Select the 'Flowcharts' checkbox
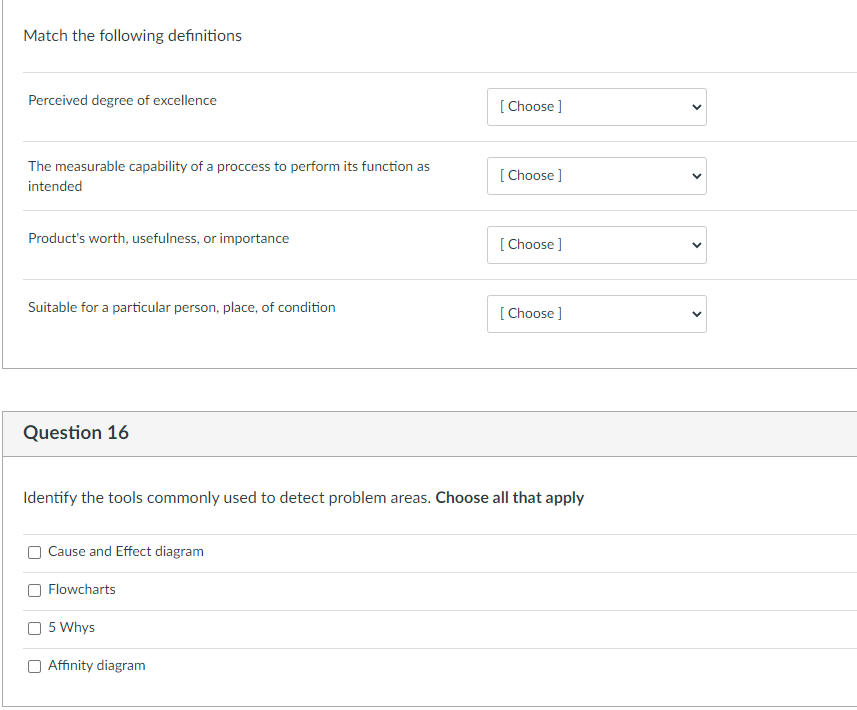The height and width of the screenshot is (710, 857). point(34,590)
